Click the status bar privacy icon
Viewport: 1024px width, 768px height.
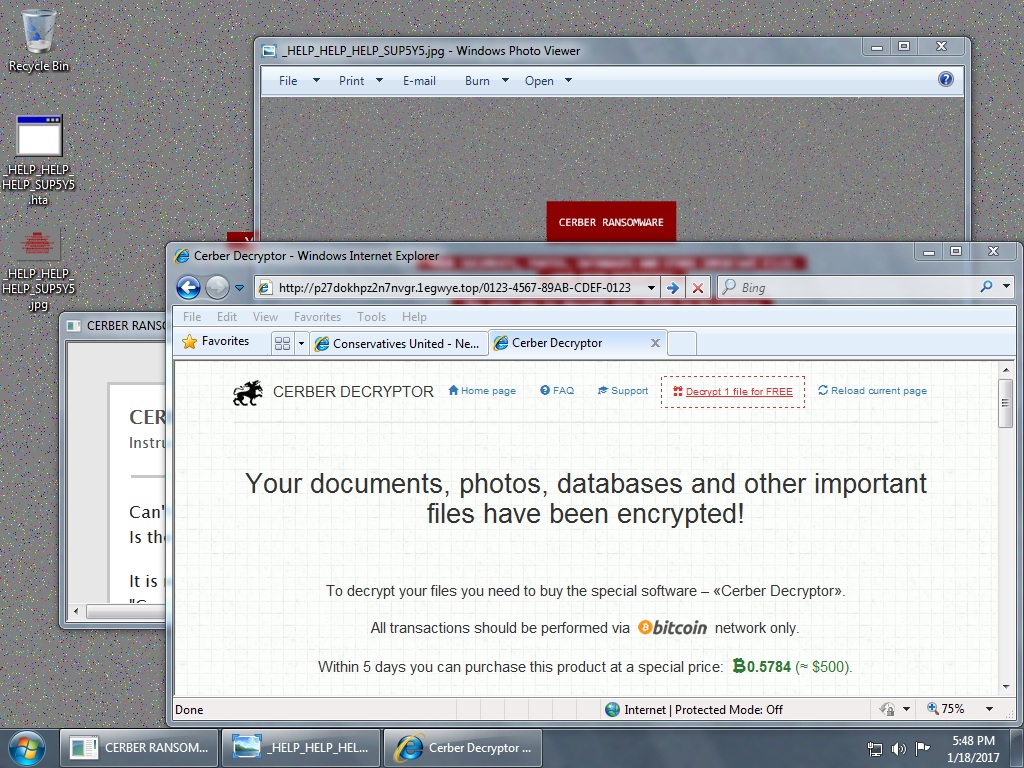pyautogui.click(x=887, y=709)
